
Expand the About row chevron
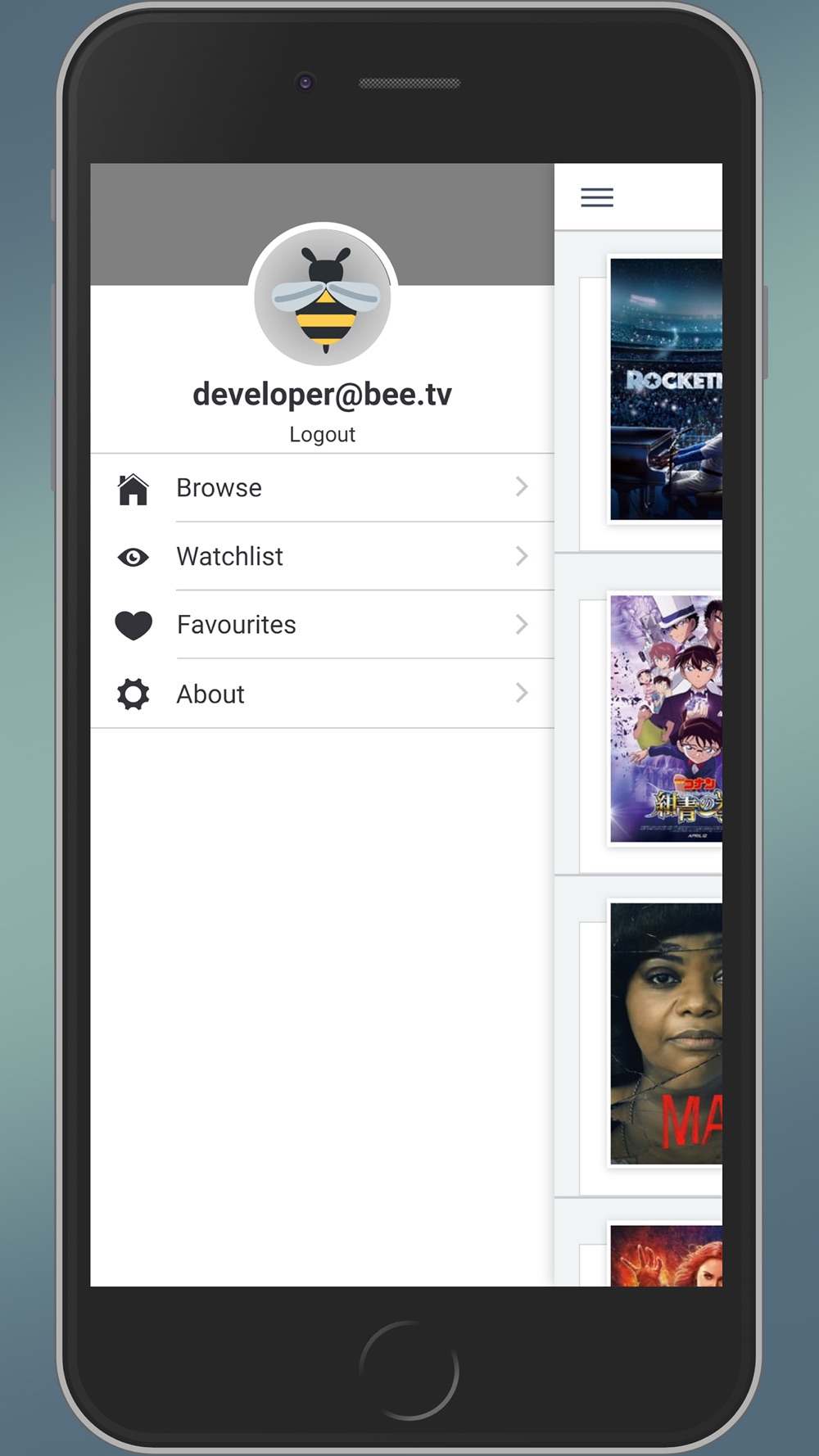[522, 694]
